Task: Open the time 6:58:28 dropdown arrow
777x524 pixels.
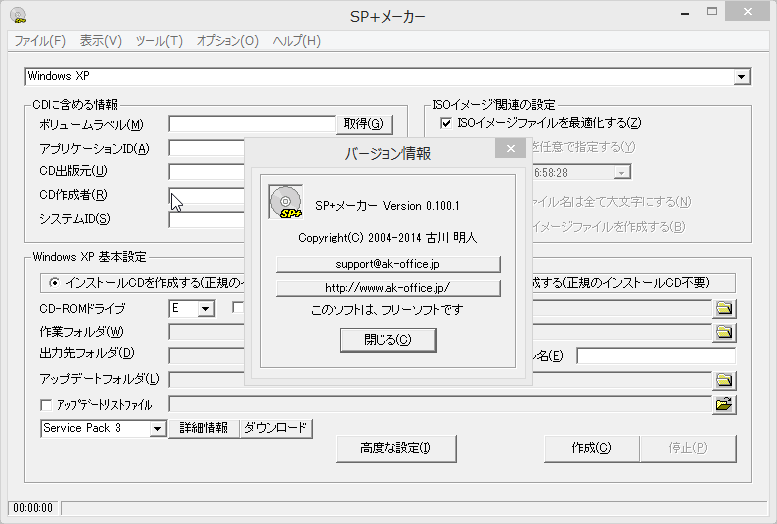Action: tap(621, 173)
